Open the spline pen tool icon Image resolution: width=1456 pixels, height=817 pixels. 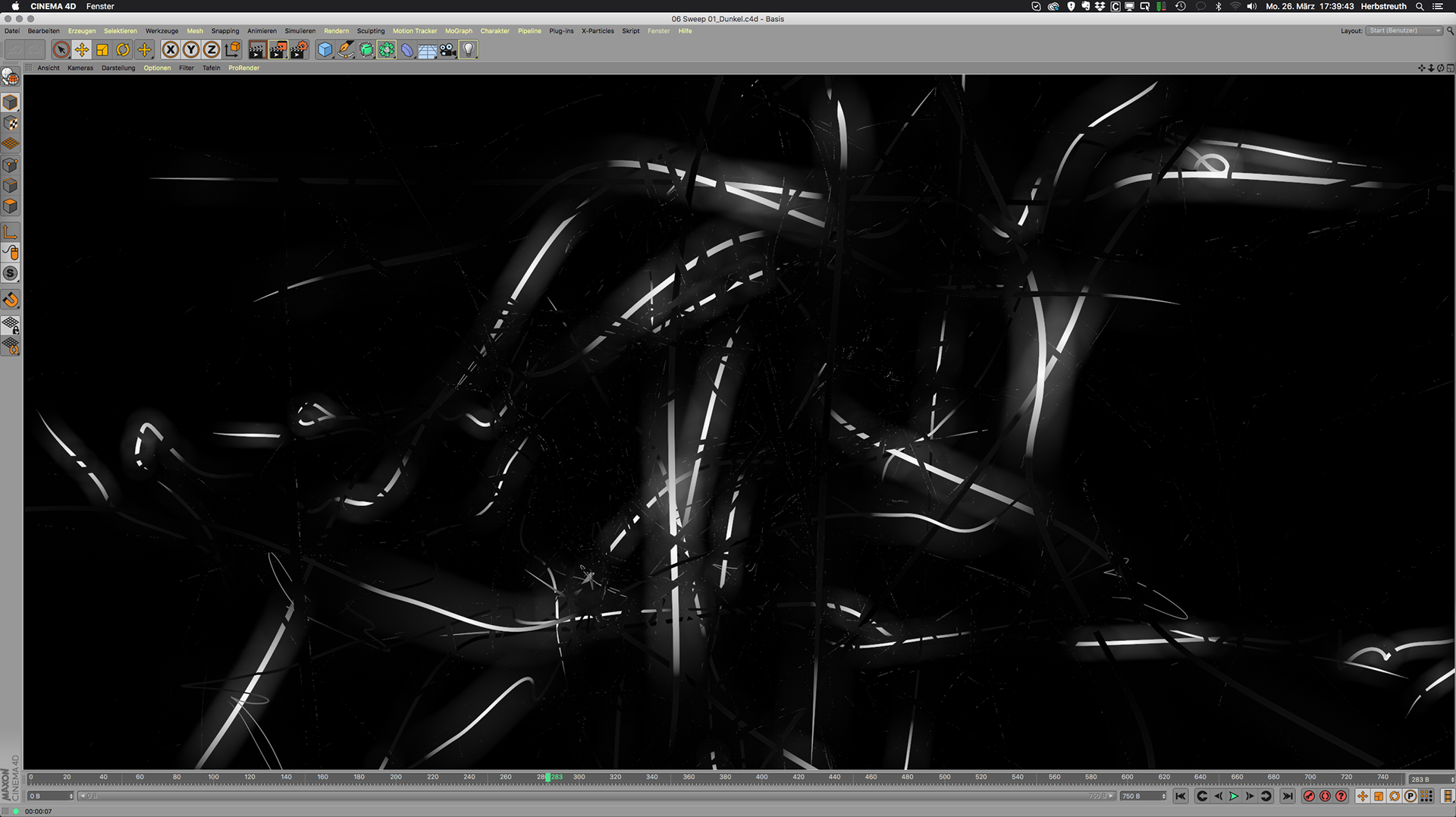click(x=346, y=50)
